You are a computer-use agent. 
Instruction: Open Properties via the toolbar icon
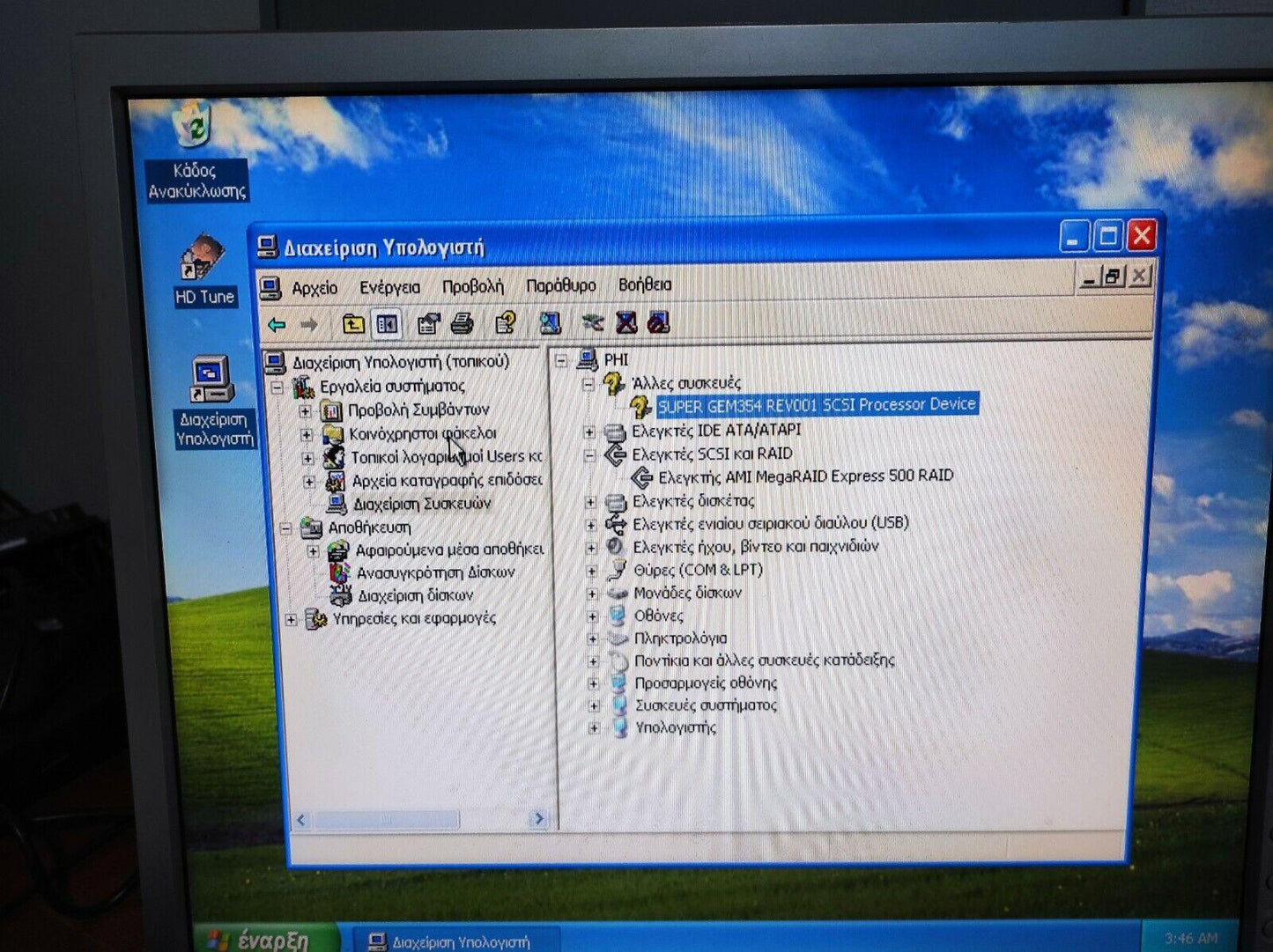click(428, 325)
